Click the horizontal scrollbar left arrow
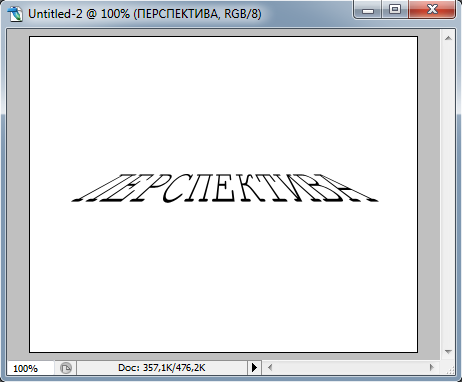Image resolution: width=462 pixels, height=382 pixels. tap(270, 368)
